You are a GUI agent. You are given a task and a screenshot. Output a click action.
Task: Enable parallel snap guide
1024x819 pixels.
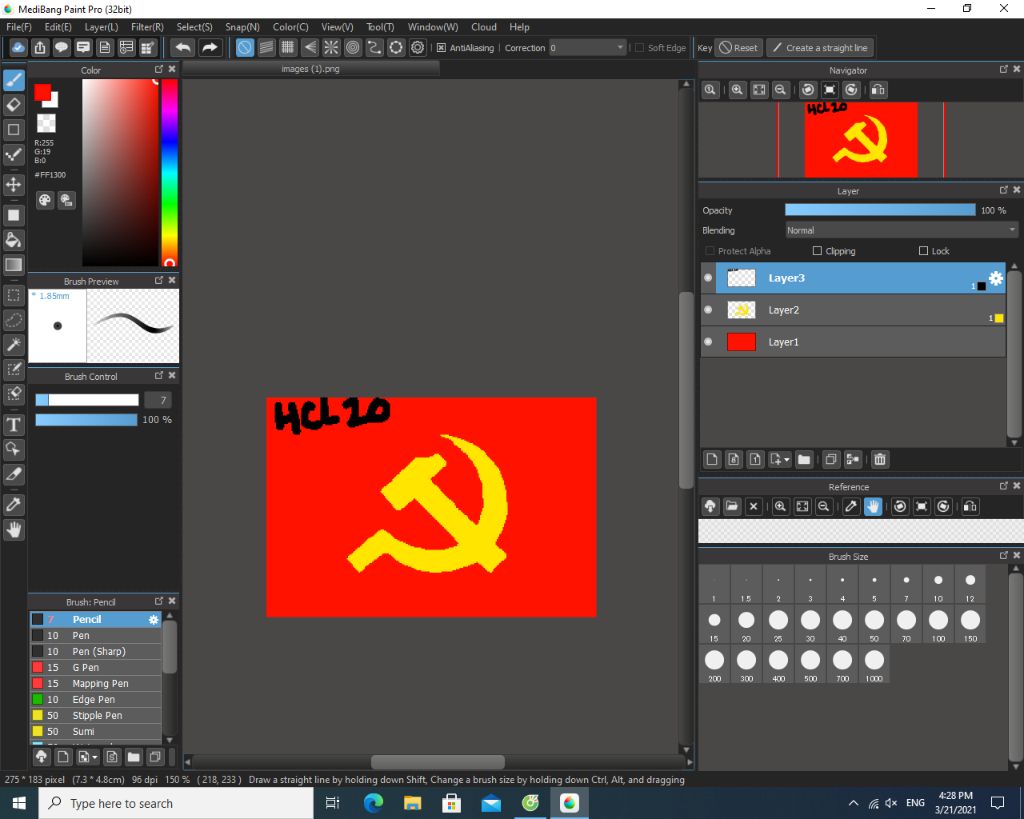[266, 48]
